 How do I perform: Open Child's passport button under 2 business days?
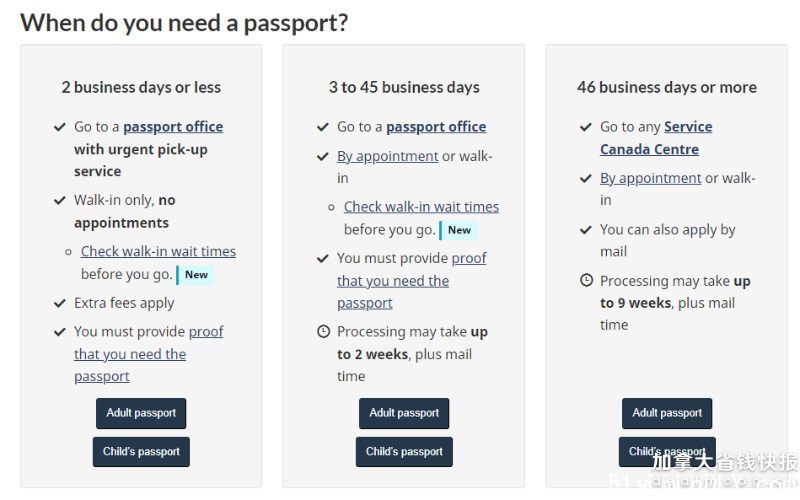coord(141,452)
